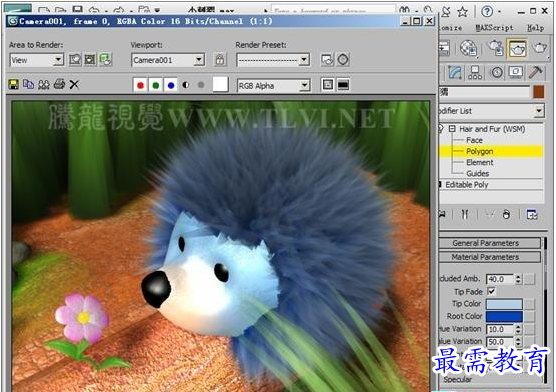Switch to the Hierarchy panel tab
Image resolution: width=556 pixels, height=392 pixels.
click(x=475, y=72)
